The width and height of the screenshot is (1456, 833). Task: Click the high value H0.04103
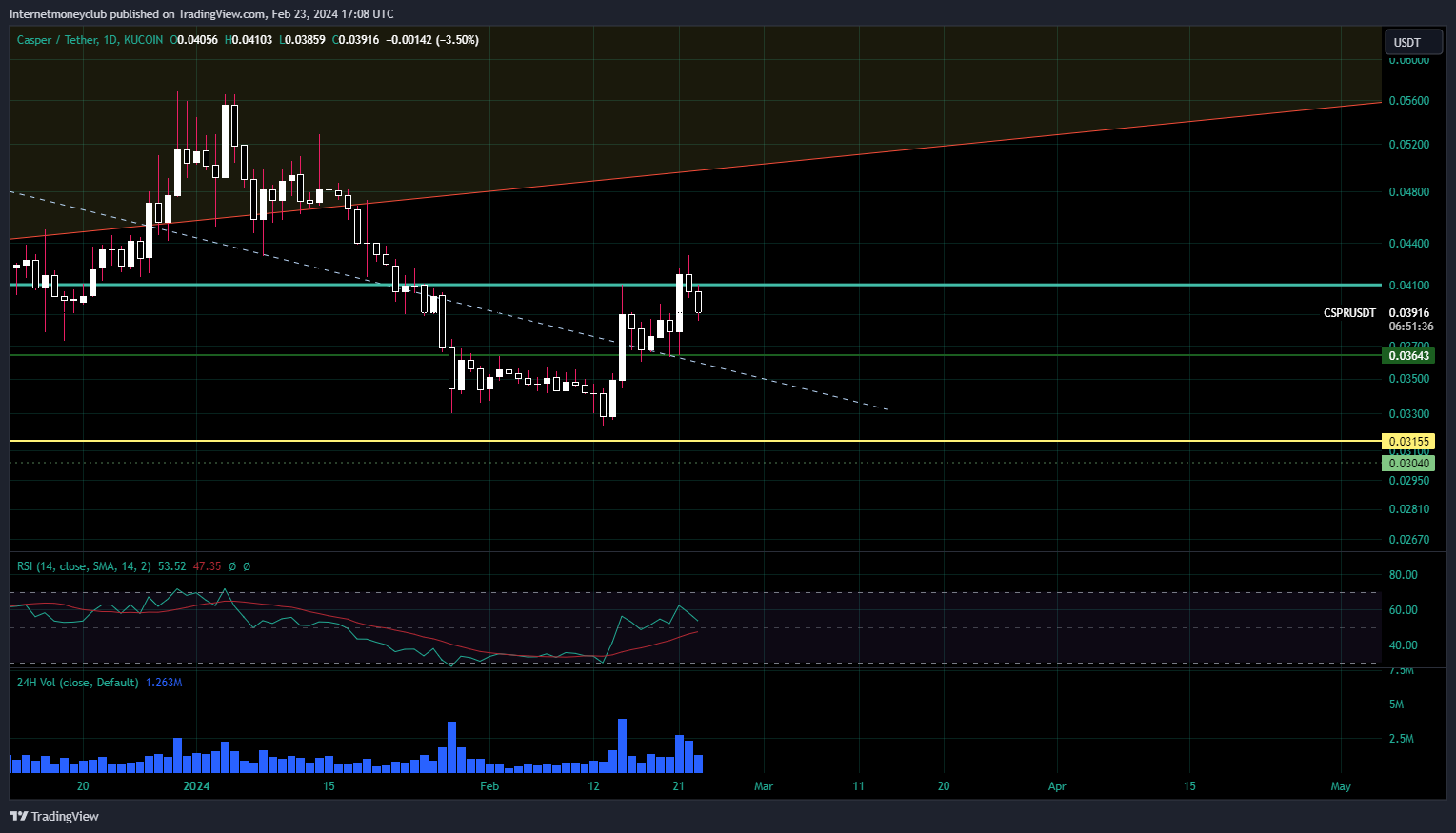249,40
